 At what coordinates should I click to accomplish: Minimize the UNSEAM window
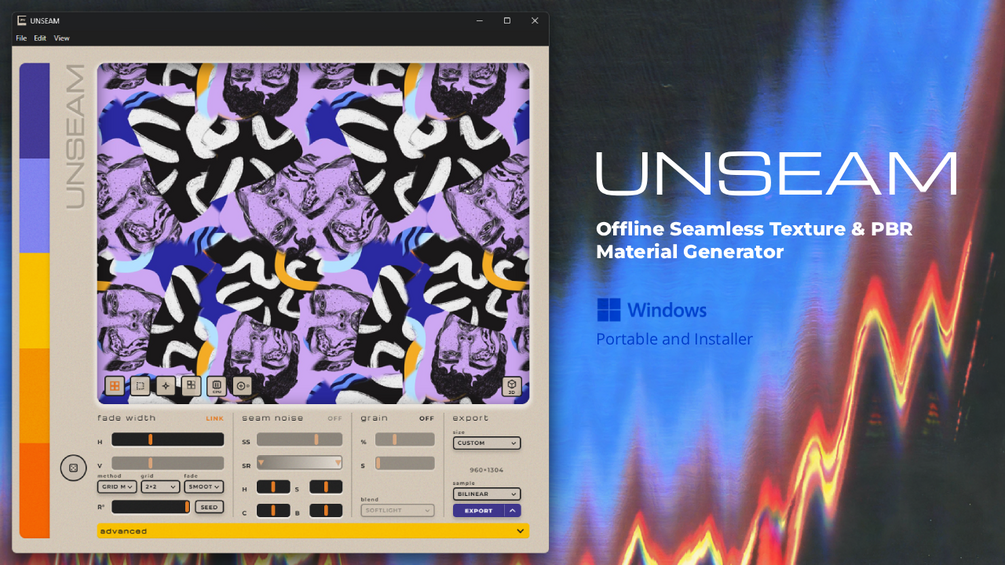[x=479, y=20]
